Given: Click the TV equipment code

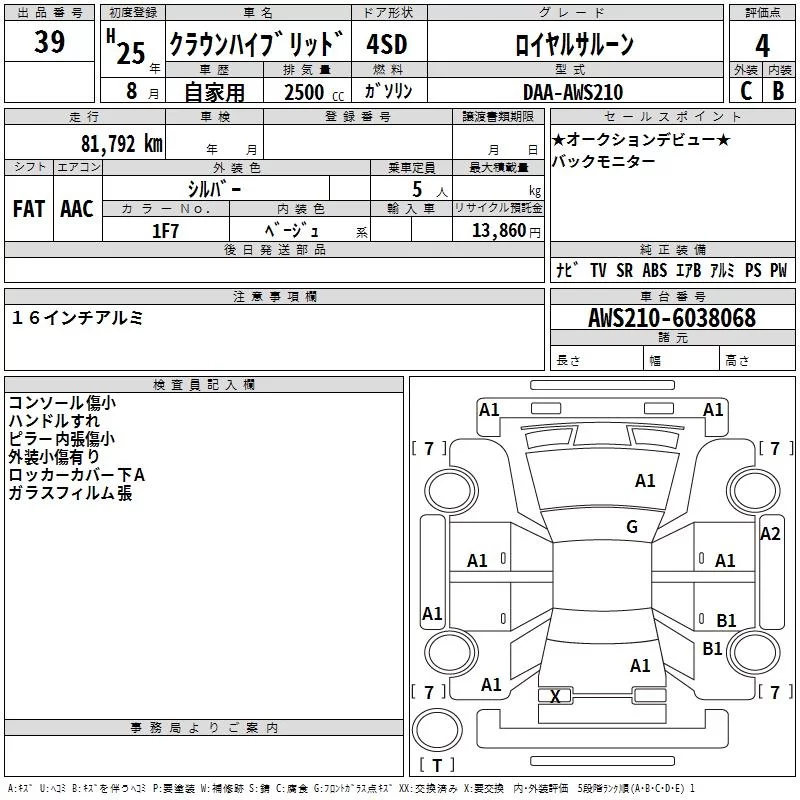Looking at the screenshot, I should (x=597, y=270).
